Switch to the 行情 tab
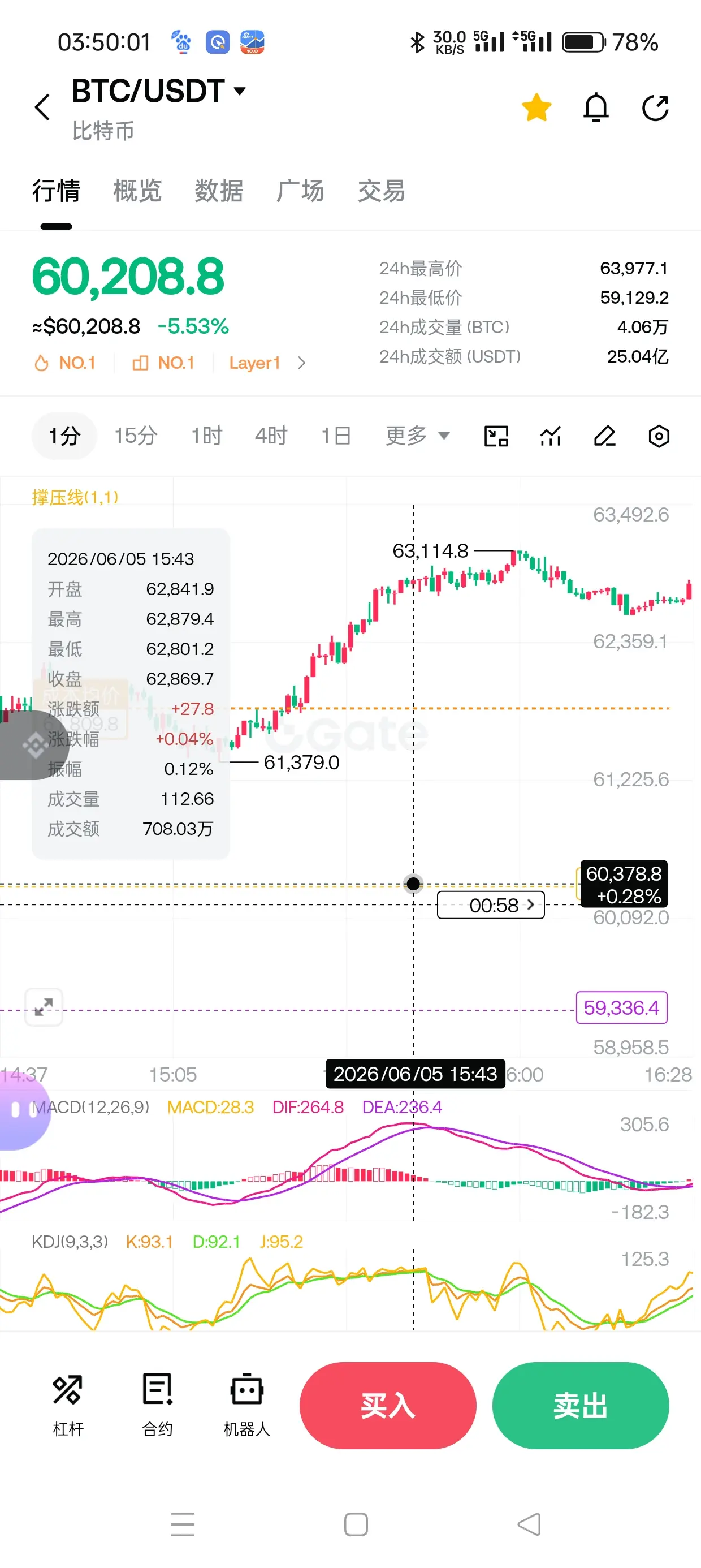This screenshot has height=1568, width=701. (56, 191)
